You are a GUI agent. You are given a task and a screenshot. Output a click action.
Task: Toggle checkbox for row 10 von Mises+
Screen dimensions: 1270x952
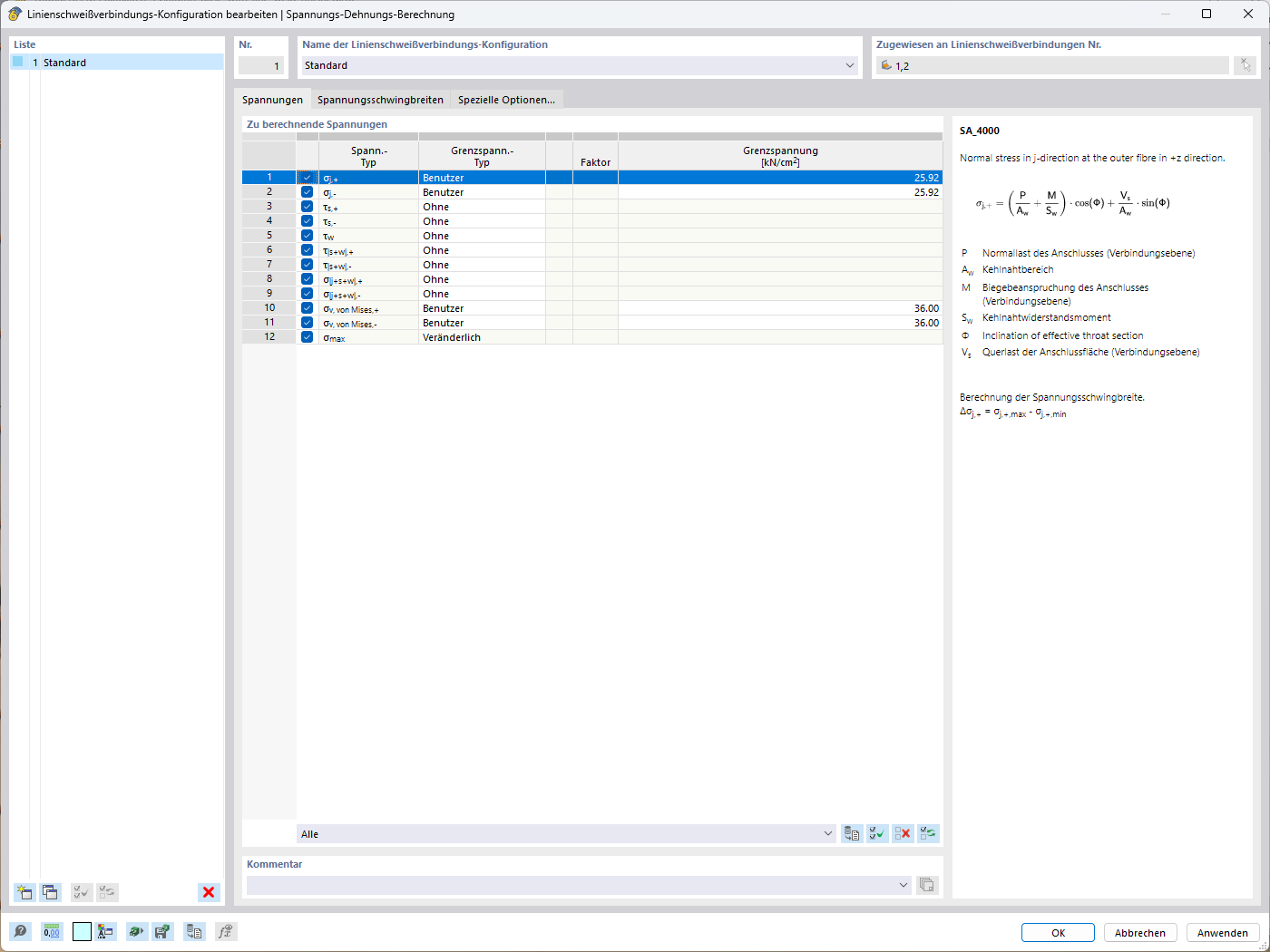click(x=307, y=308)
